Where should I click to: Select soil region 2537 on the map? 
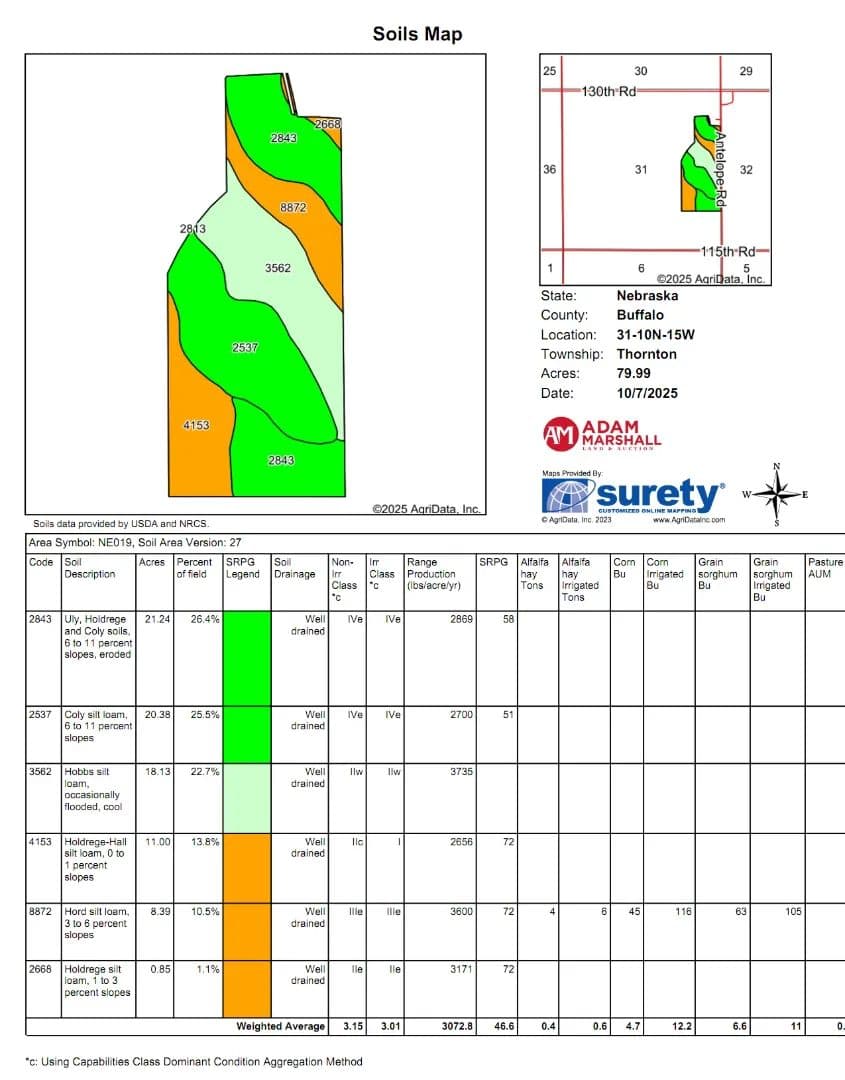[x=245, y=348]
